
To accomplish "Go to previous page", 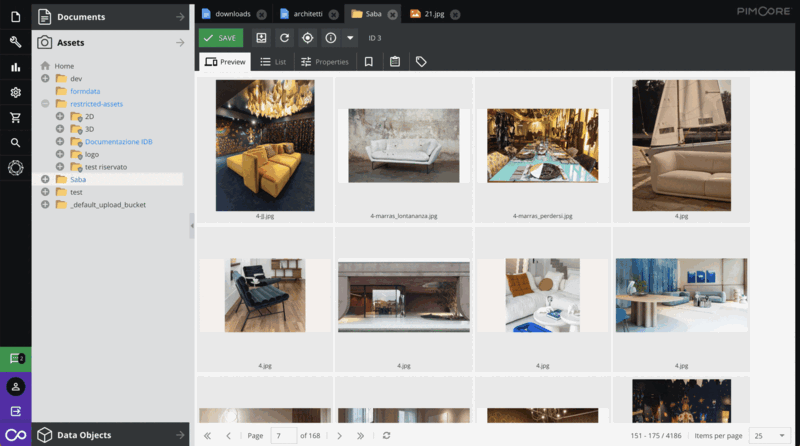I will tap(228, 436).
